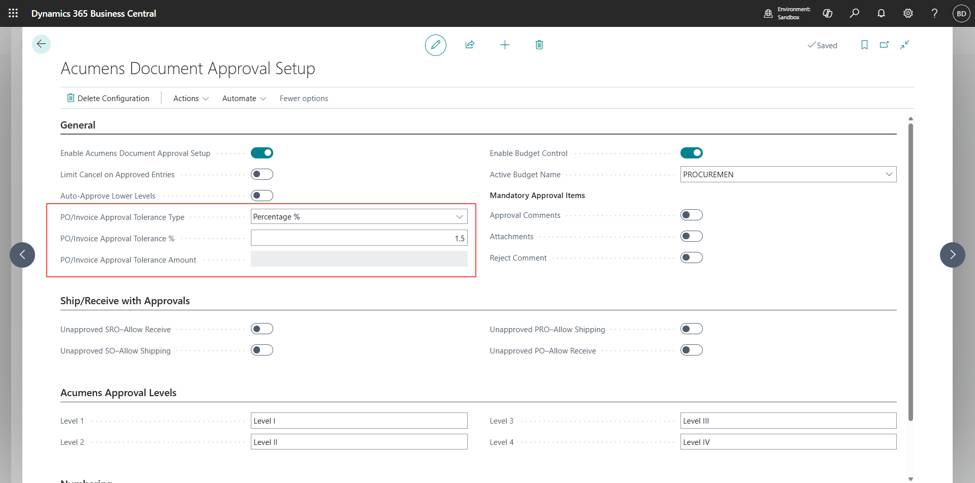Toggle Unapproved PRO–Allow Shipping
The width and height of the screenshot is (975, 483).
tap(691, 329)
